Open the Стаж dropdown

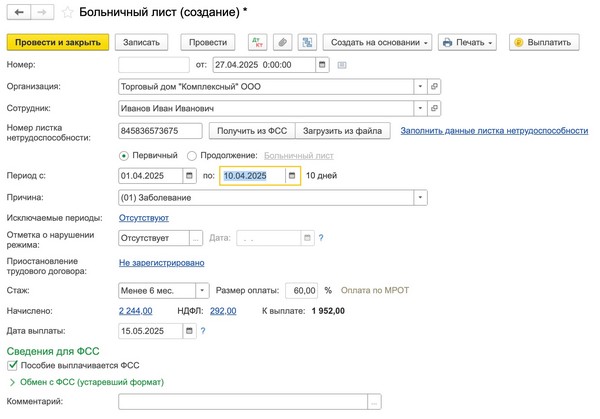[x=203, y=290]
